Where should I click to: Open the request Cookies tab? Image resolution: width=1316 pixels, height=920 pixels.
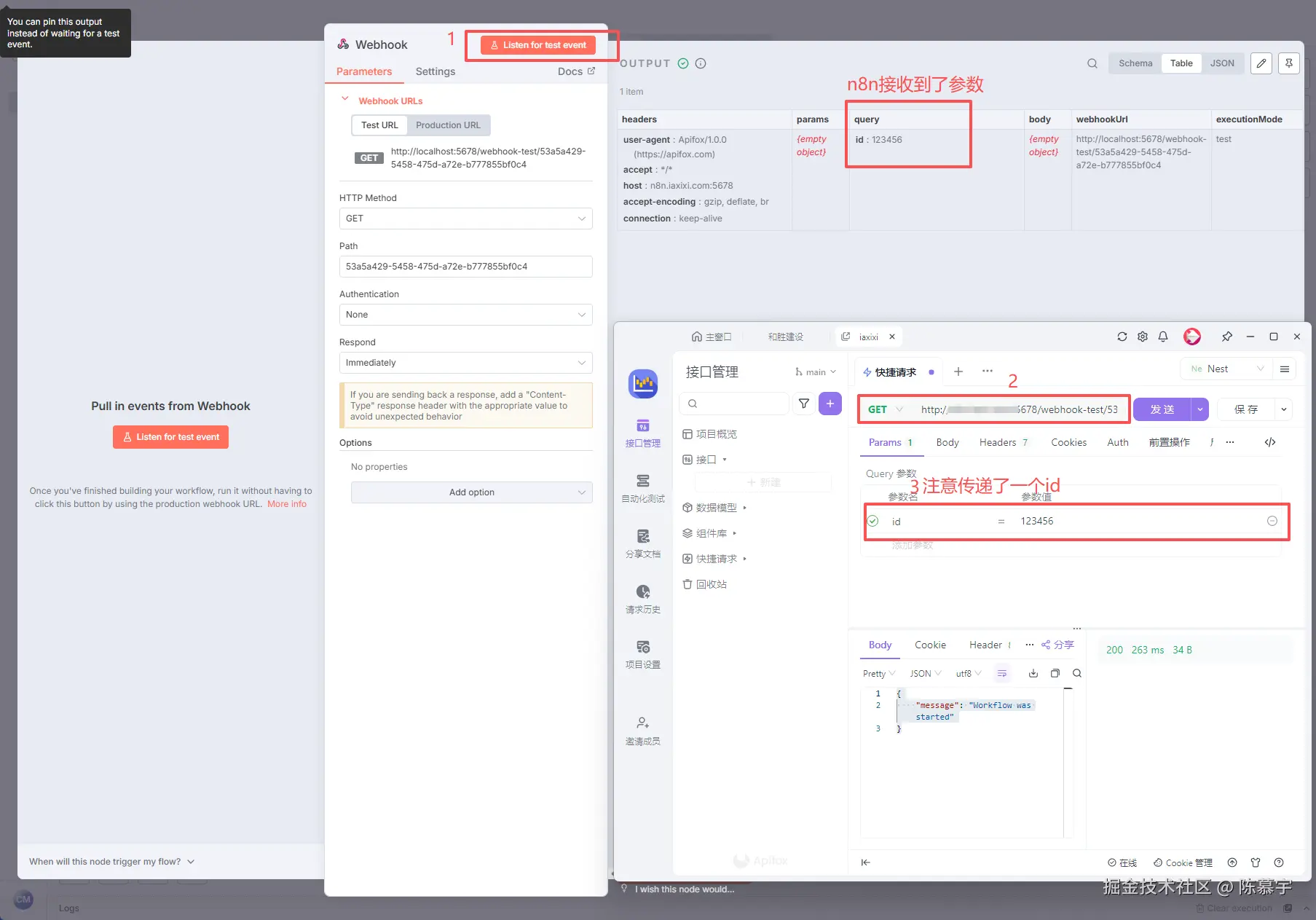1068,442
